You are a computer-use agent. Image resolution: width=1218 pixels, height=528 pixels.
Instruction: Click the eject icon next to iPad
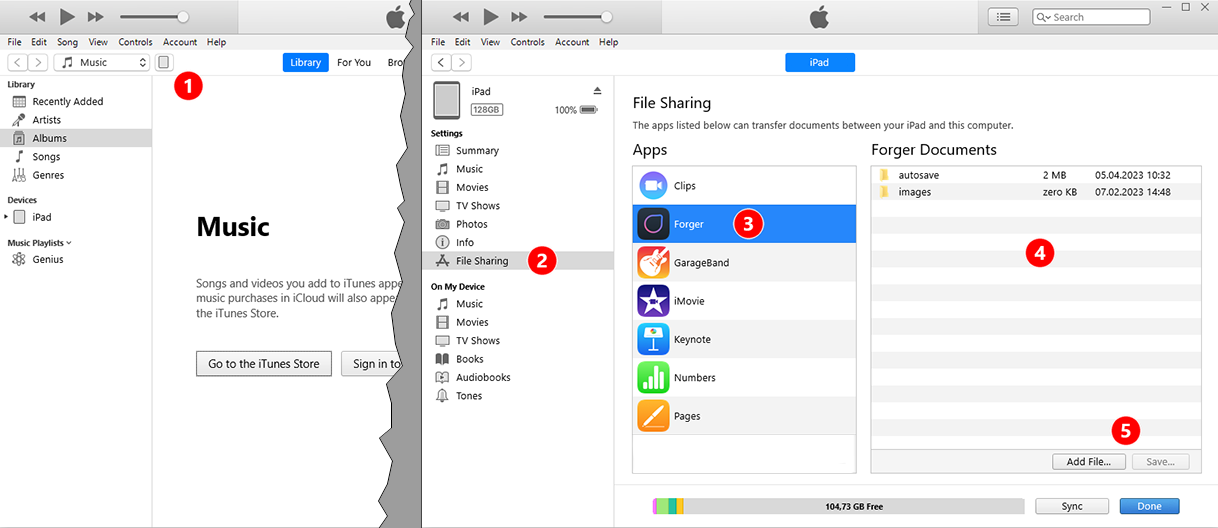[x=598, y=91]
